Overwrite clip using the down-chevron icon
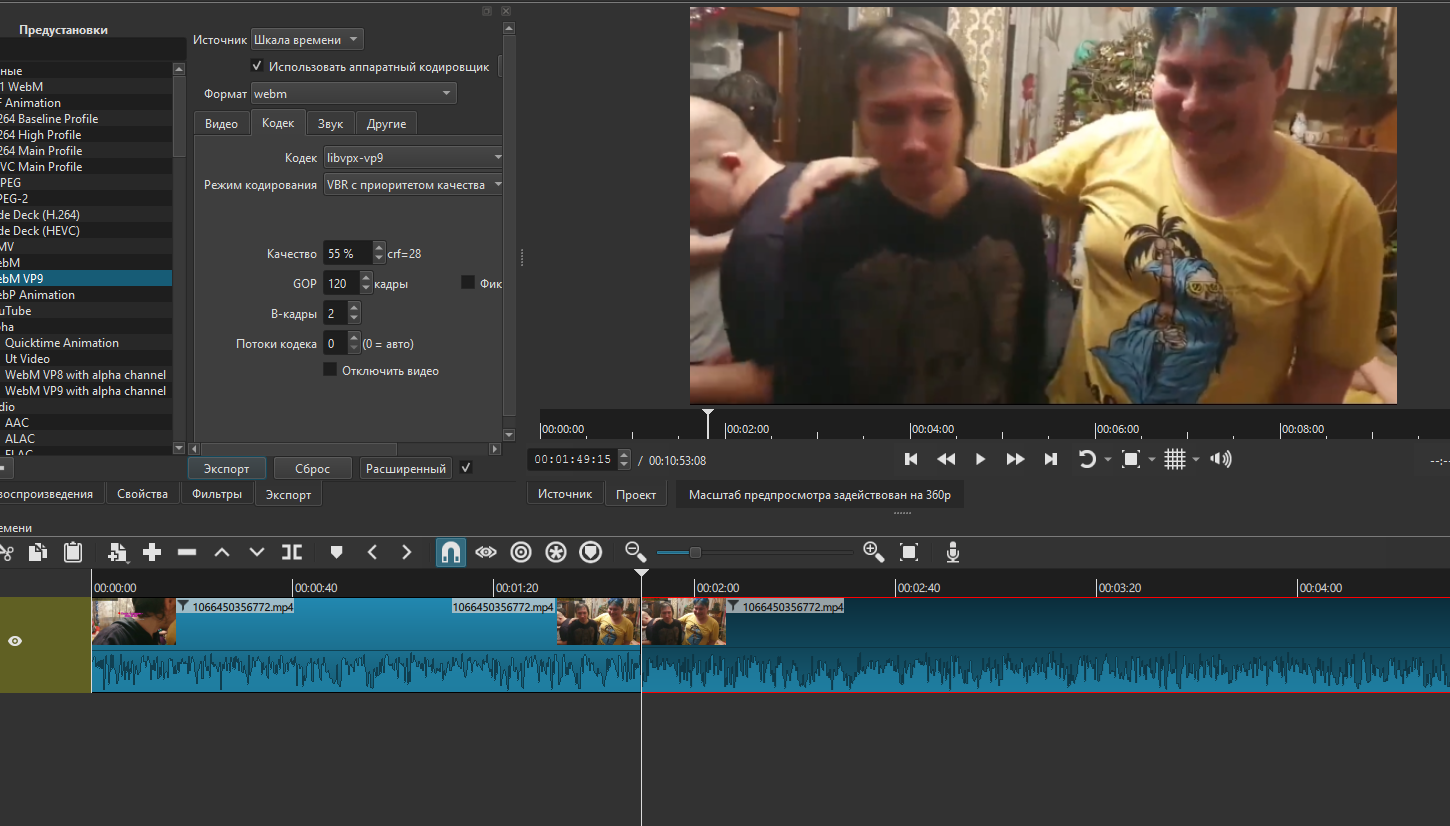This screenshot has height=826, width=1450. [x=257, y=552]
